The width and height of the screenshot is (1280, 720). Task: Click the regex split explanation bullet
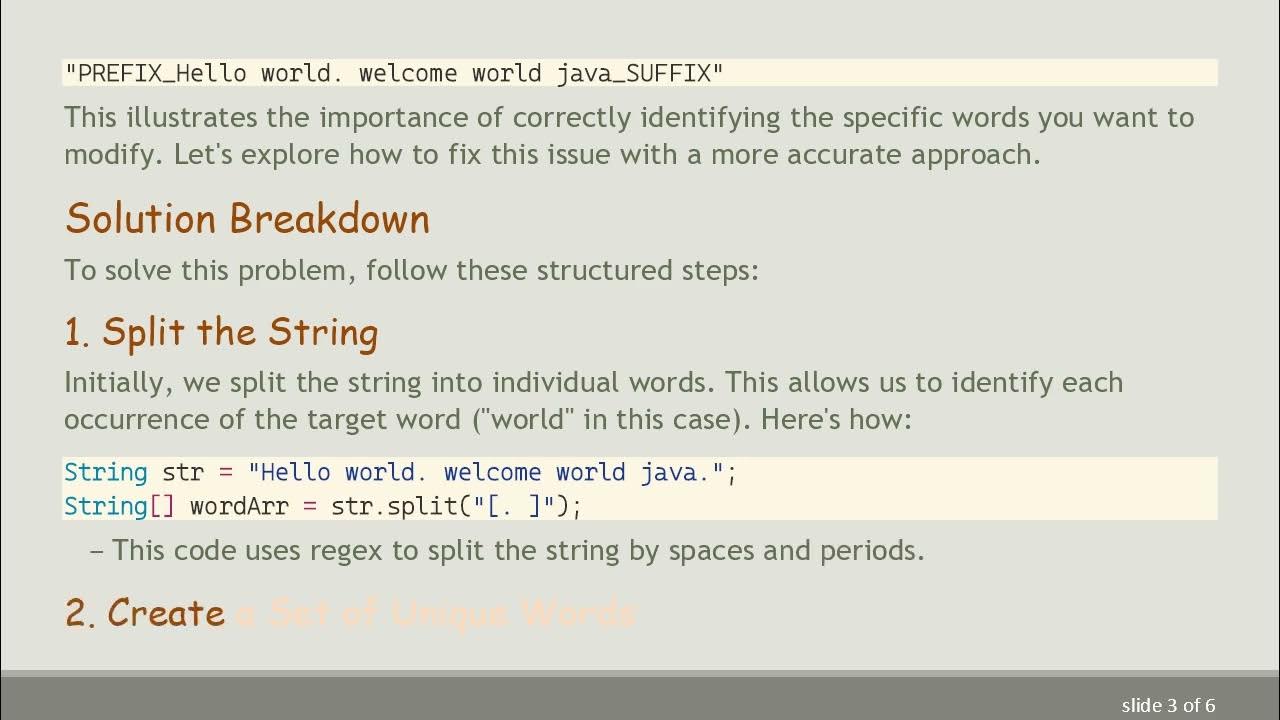point(518,549)
